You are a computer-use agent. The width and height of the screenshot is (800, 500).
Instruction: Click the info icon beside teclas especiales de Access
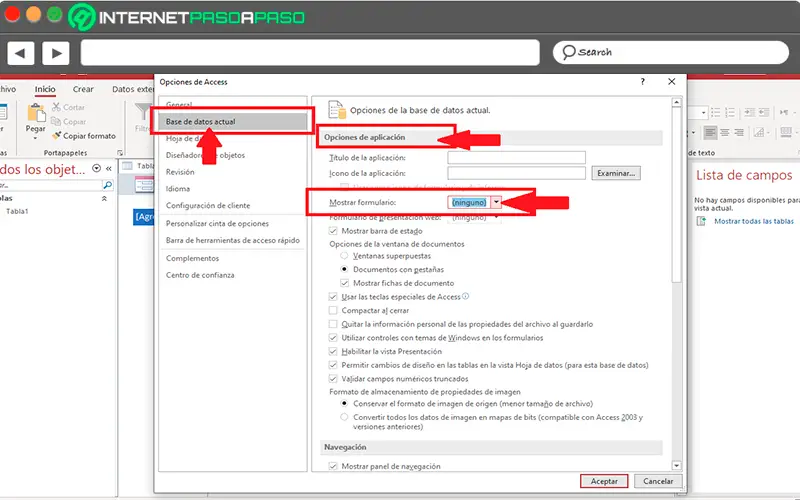click(465, 296)
